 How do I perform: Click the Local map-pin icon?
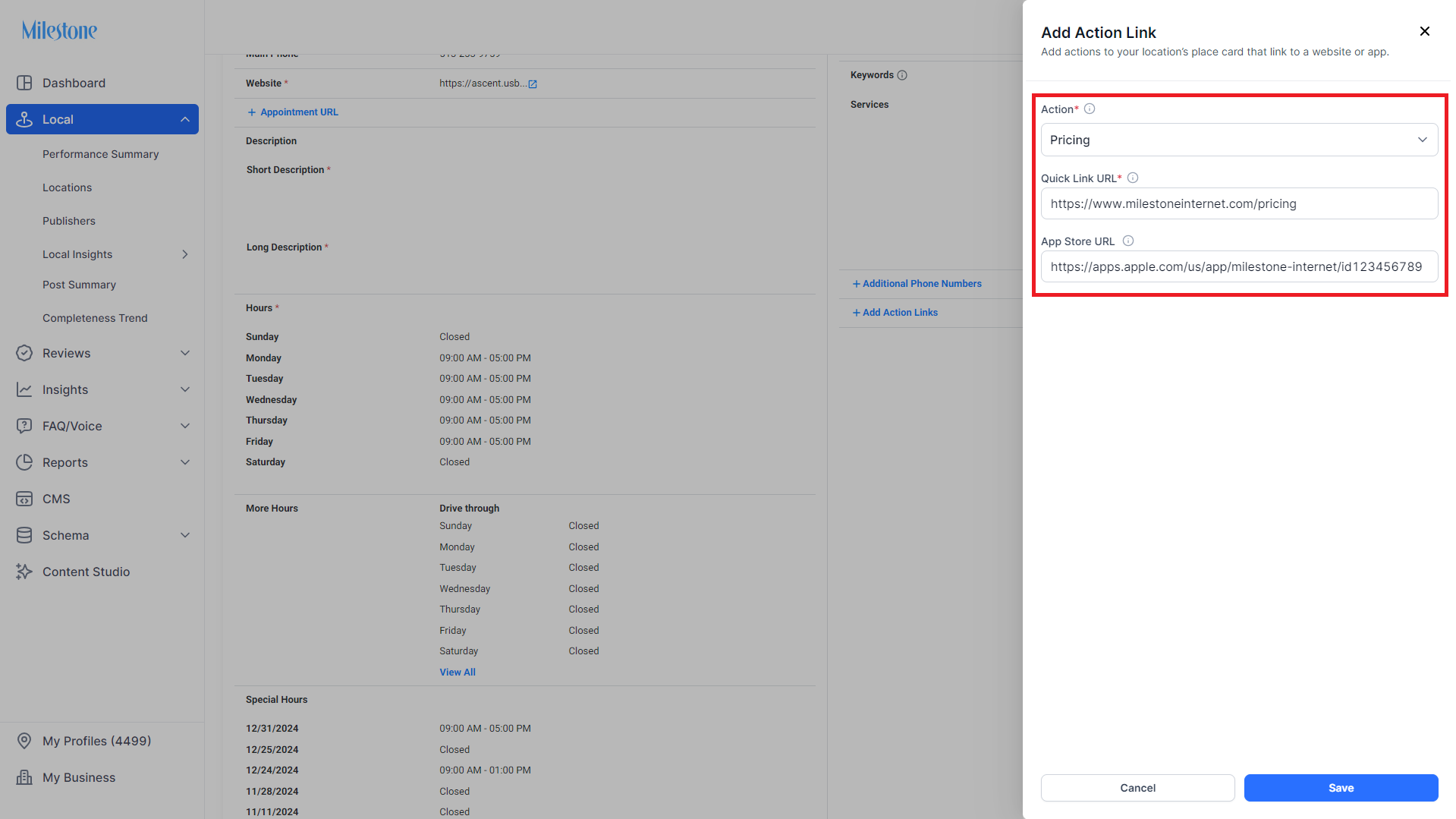point(24,119)
